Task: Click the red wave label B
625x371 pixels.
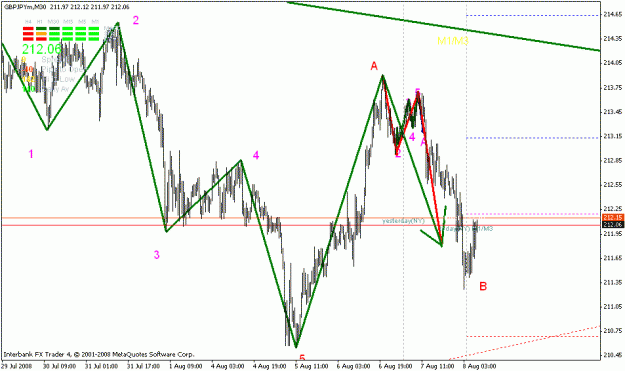Action: (x=483, y=286)
